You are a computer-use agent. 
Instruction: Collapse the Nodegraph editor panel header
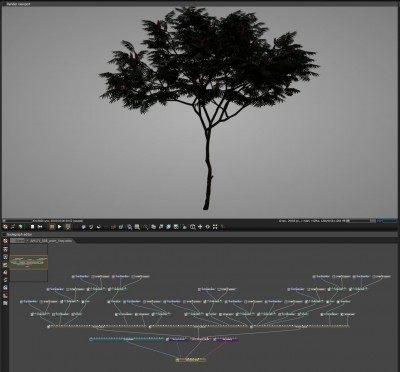click(x=17, y=235)
